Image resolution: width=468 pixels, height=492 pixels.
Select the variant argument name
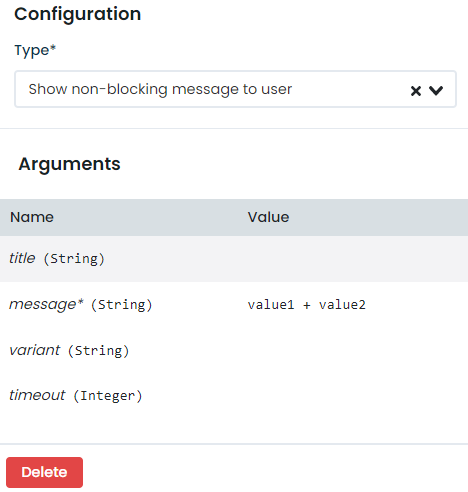click(35, 350)
